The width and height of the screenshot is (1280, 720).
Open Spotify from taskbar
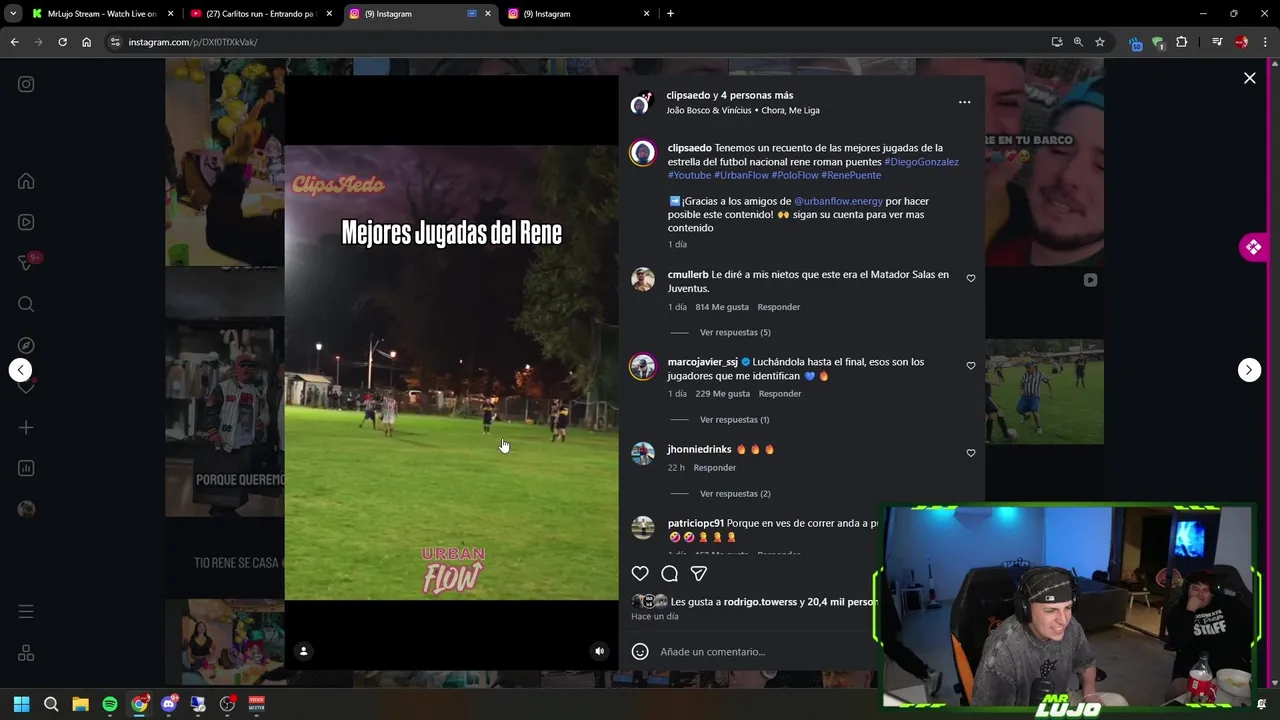[110, 704]
